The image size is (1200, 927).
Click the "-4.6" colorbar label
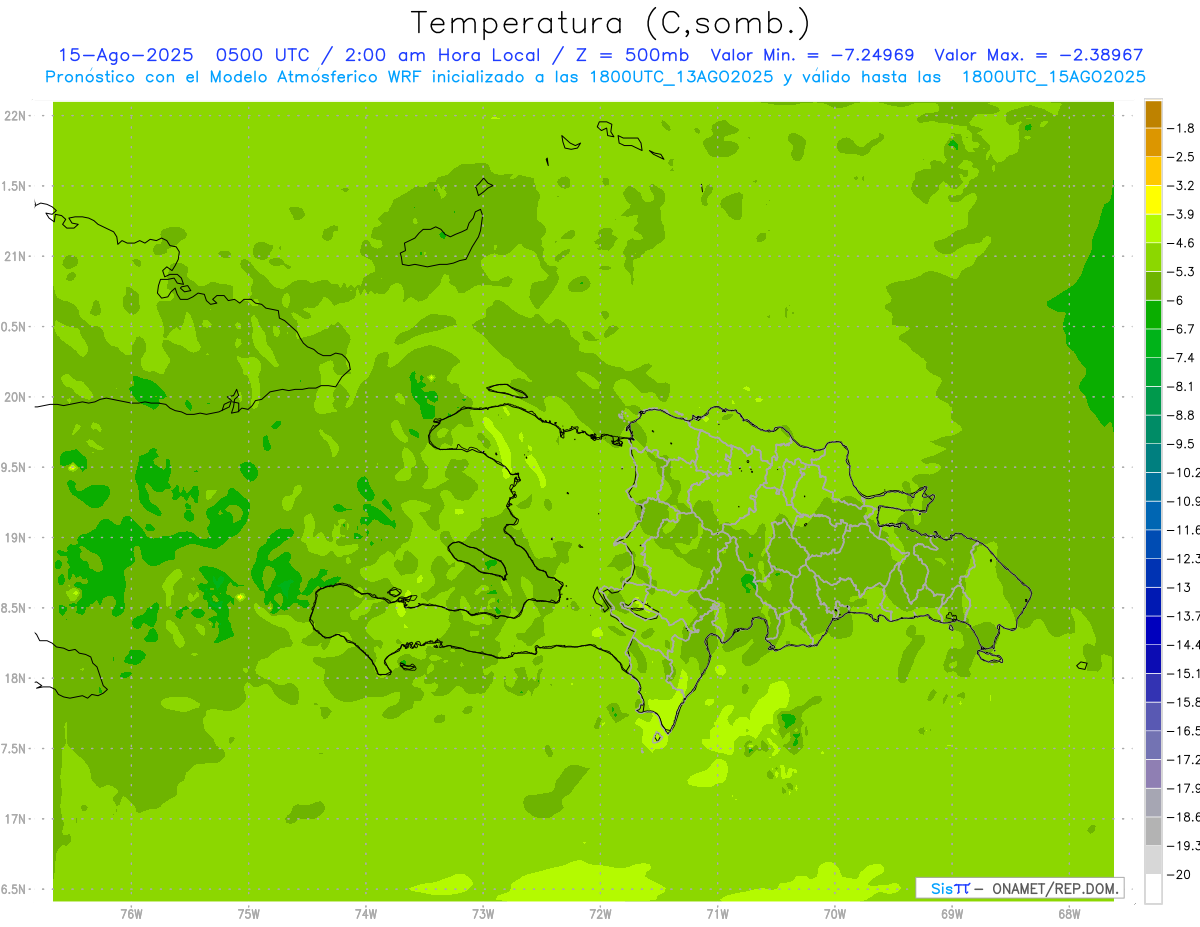click(x=1183, y=243)
